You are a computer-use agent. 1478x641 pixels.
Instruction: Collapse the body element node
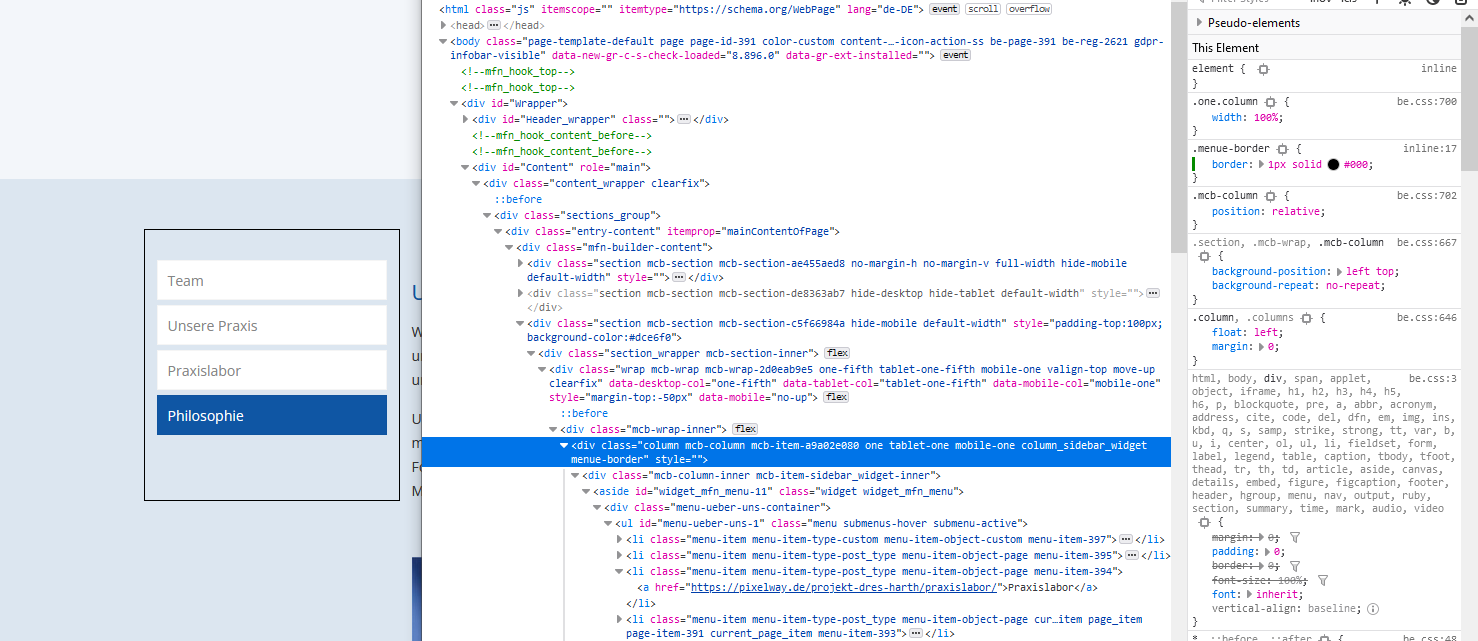[x=443, y=42]
